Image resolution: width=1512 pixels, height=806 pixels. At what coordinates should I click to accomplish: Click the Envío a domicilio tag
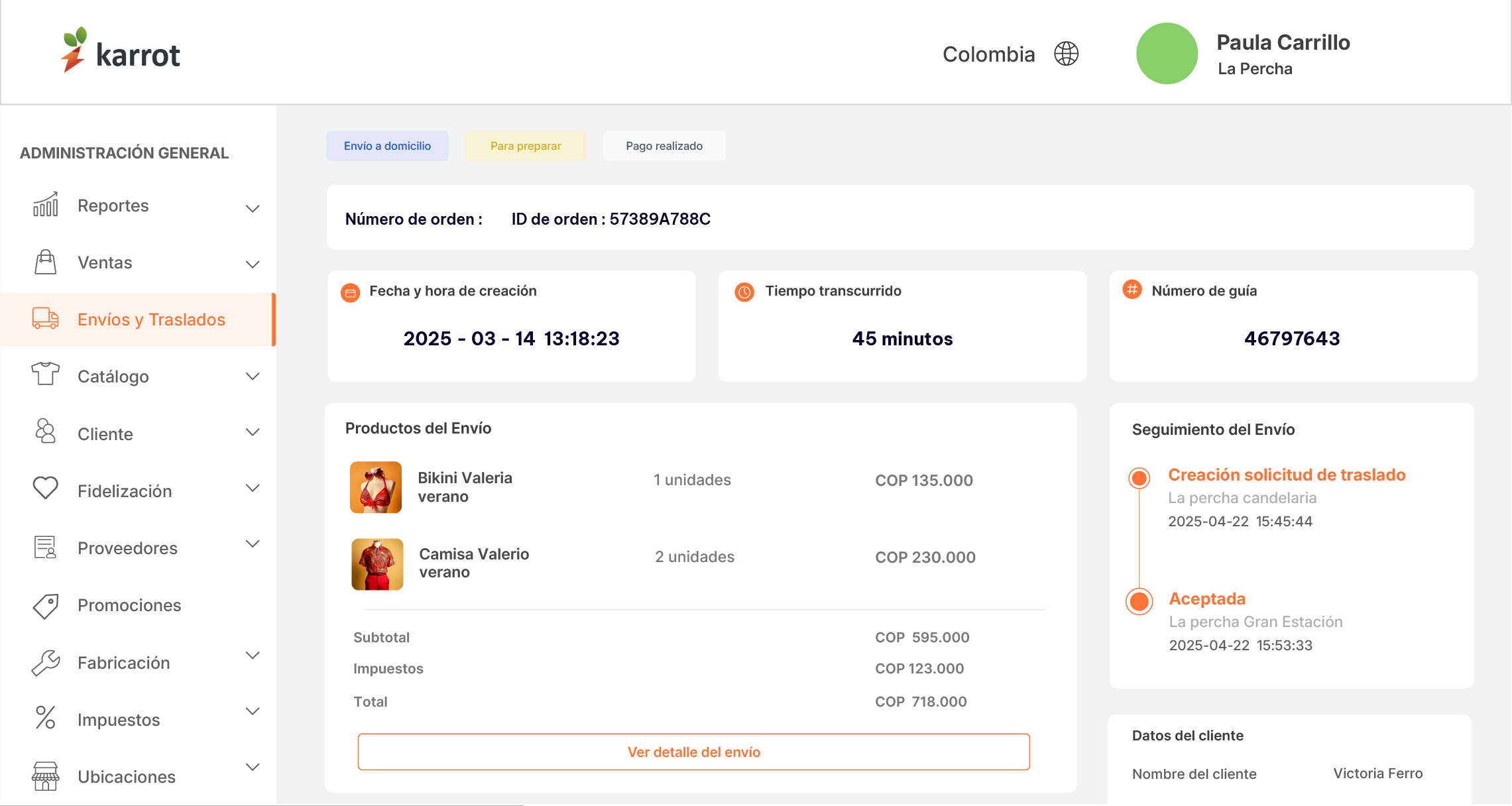[387, 146]
